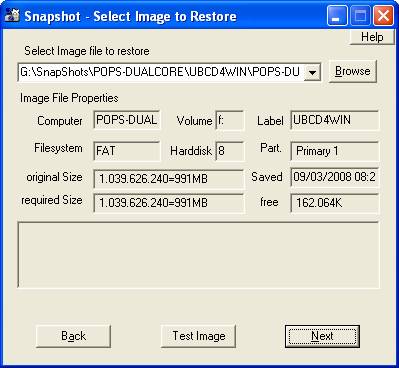Go Back to previous step
Viewport: 399px width, 368px height.
point(73,336)
